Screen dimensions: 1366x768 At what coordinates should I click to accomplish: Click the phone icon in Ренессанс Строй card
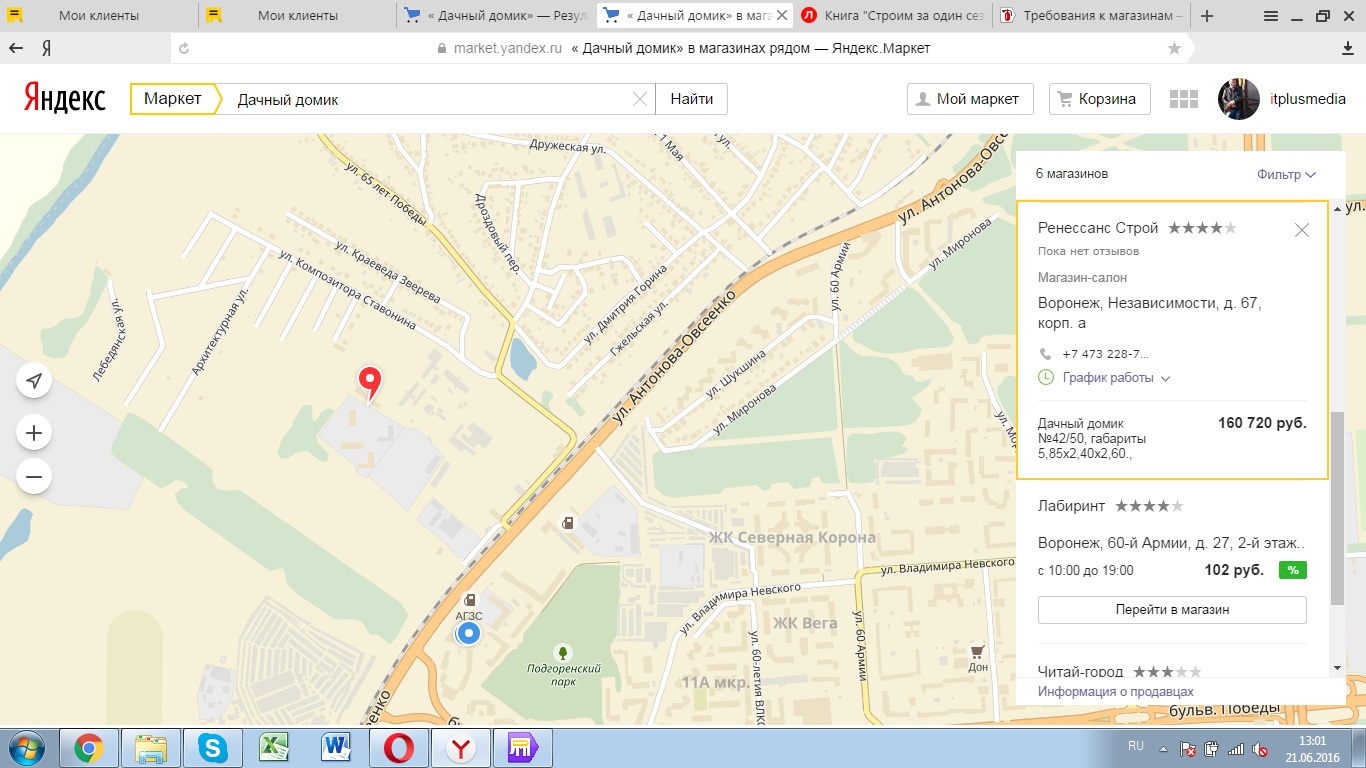tap(1046, 354)
